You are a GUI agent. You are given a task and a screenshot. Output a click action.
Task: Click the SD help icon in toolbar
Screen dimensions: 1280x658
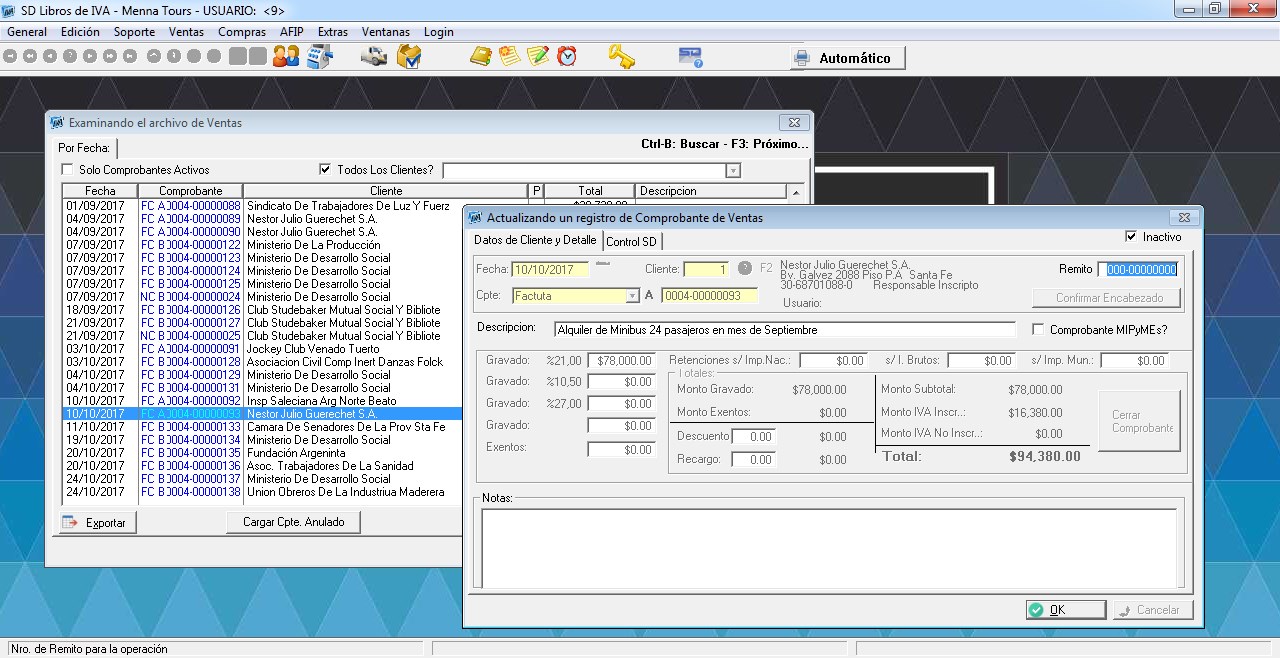pos(690,57)
